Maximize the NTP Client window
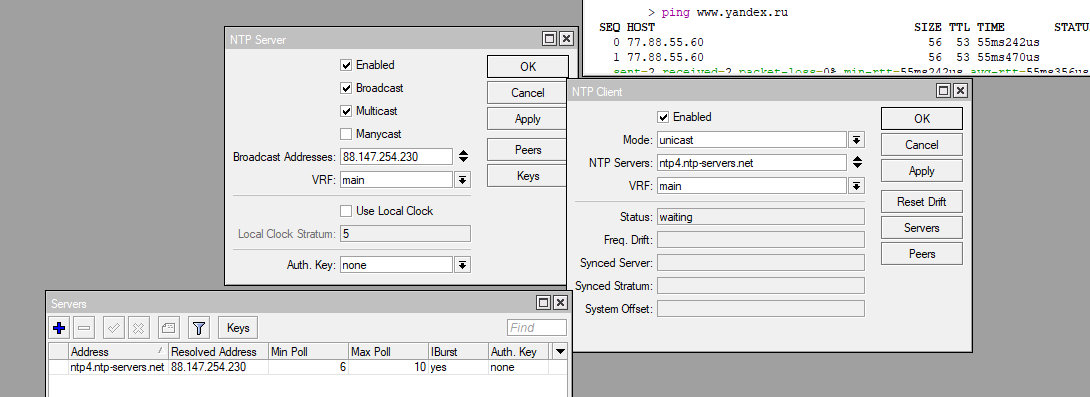Viewport: 1090px width, 397px height. point(943,90)
